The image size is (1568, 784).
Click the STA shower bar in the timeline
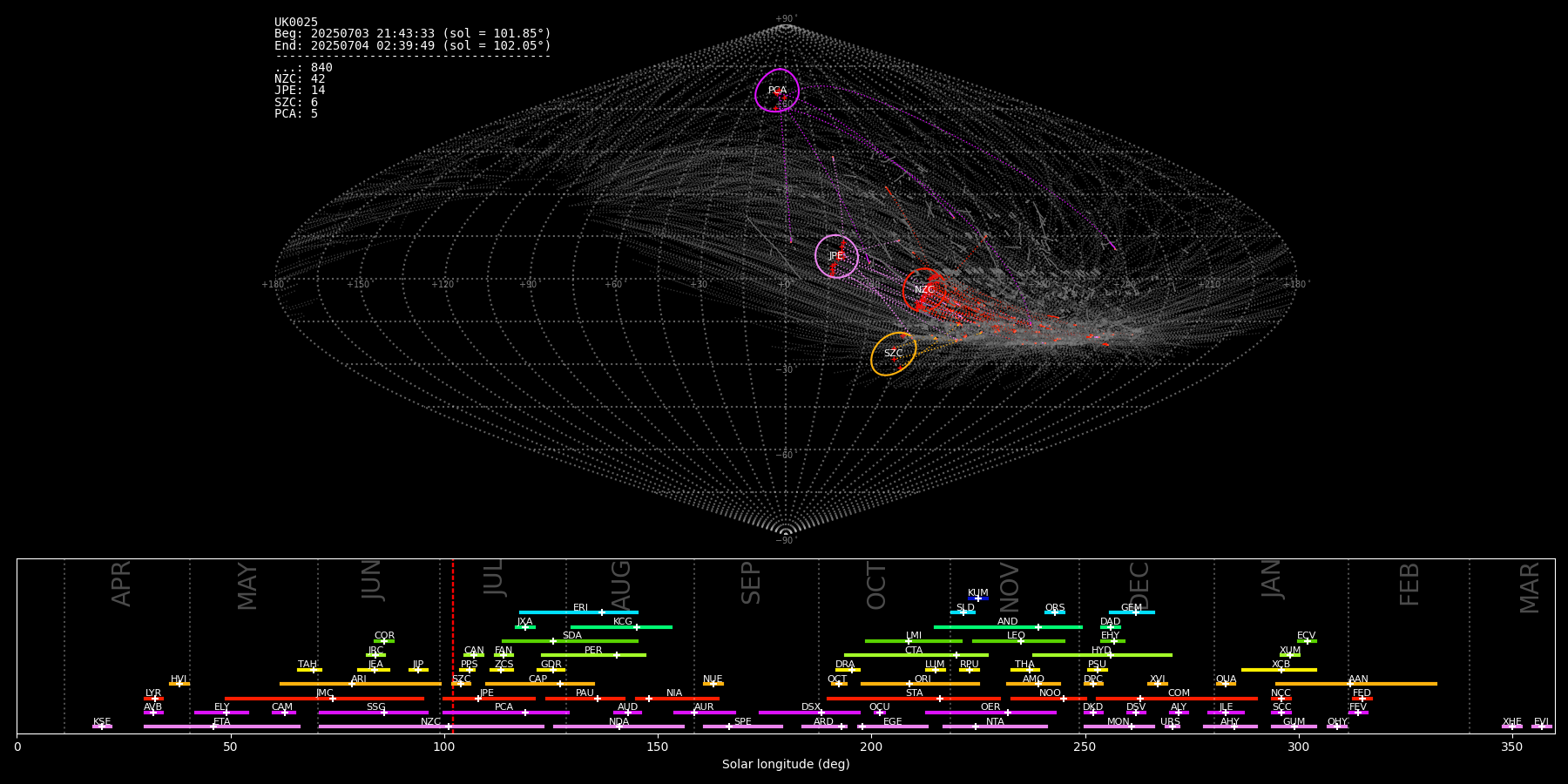(x=914, y=699)
